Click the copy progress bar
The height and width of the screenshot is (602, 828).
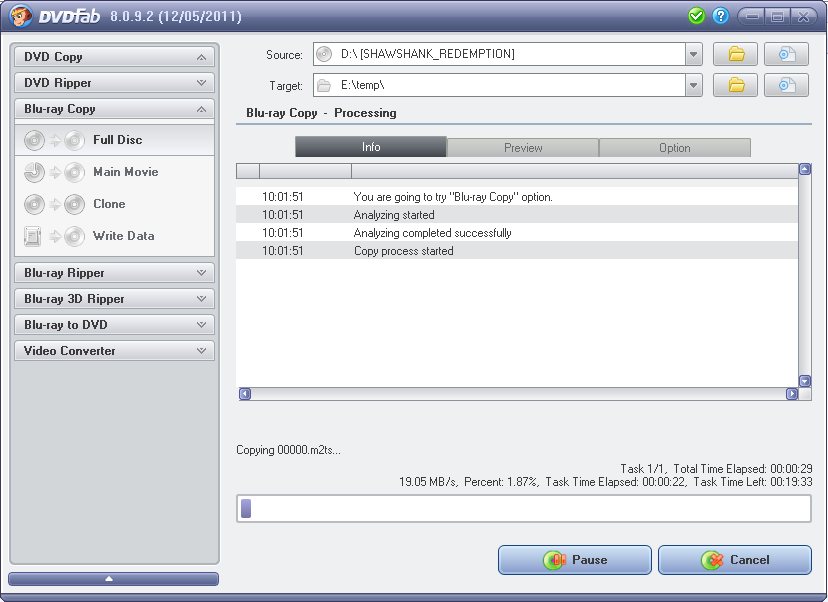tap(524, 509)
